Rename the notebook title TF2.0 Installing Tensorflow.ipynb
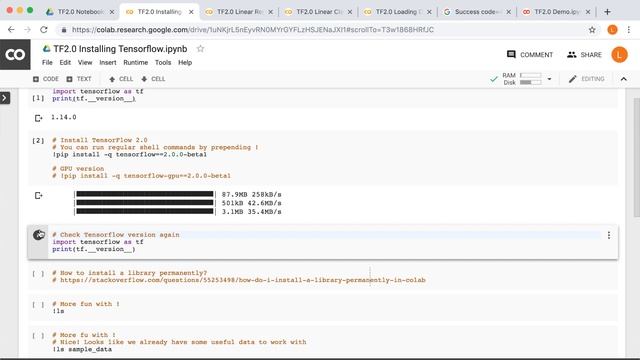The width and height of the screenshot is (640, 360). pyautogui.click(x=120, y=49)
